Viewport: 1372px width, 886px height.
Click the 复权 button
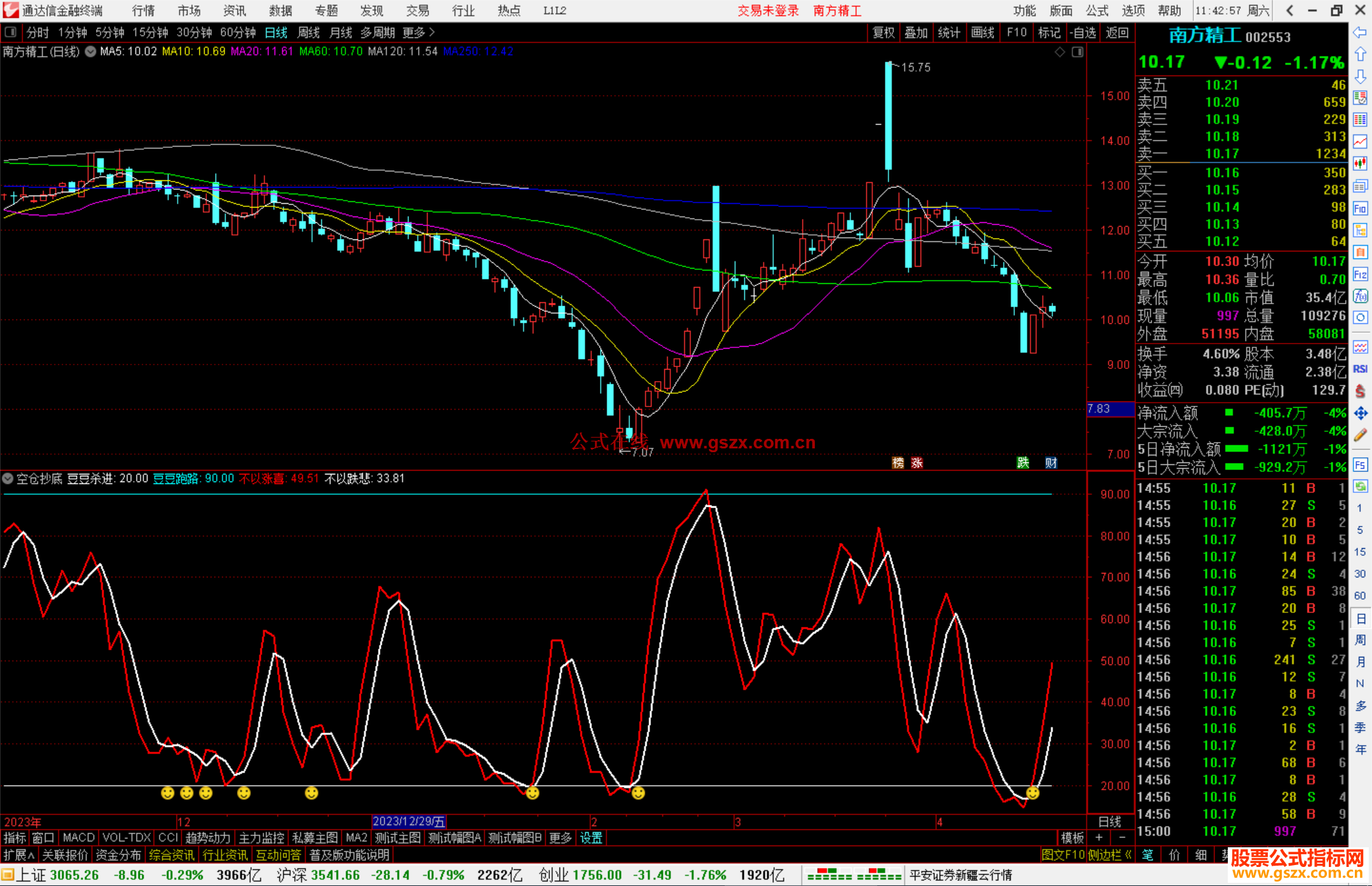884,32
